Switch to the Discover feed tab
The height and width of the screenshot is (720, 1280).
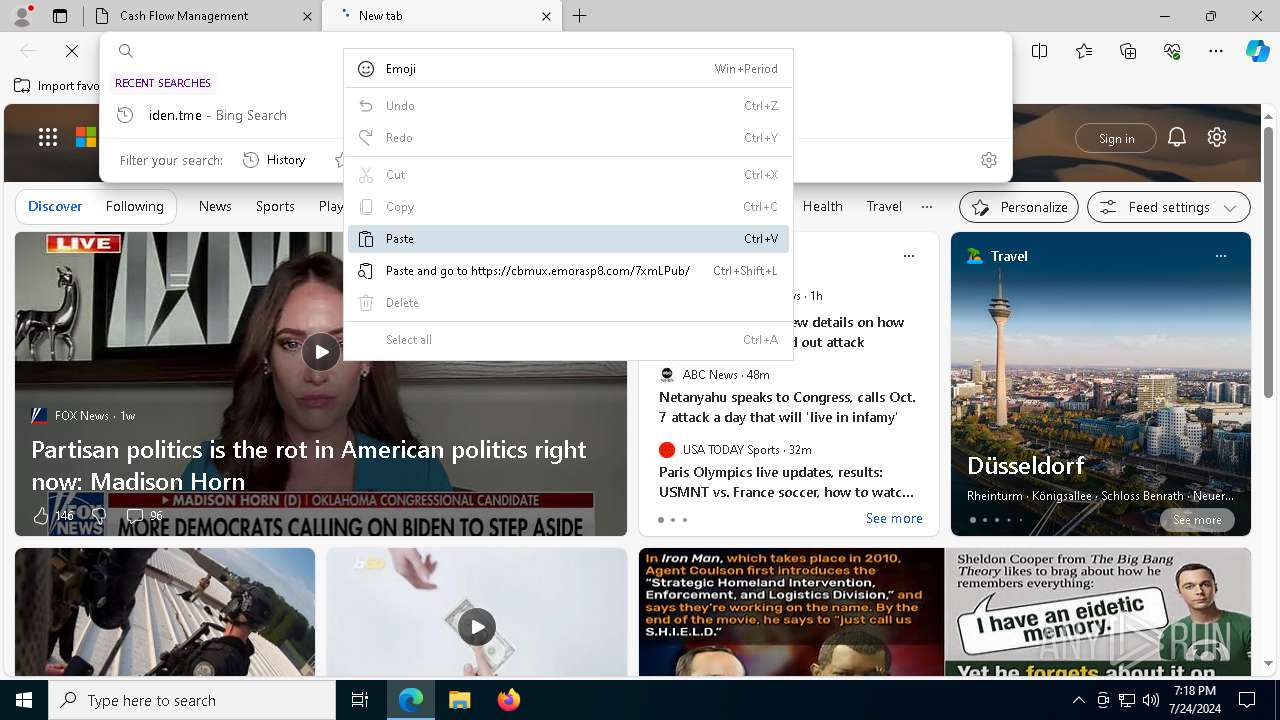(x=55, y=207)
